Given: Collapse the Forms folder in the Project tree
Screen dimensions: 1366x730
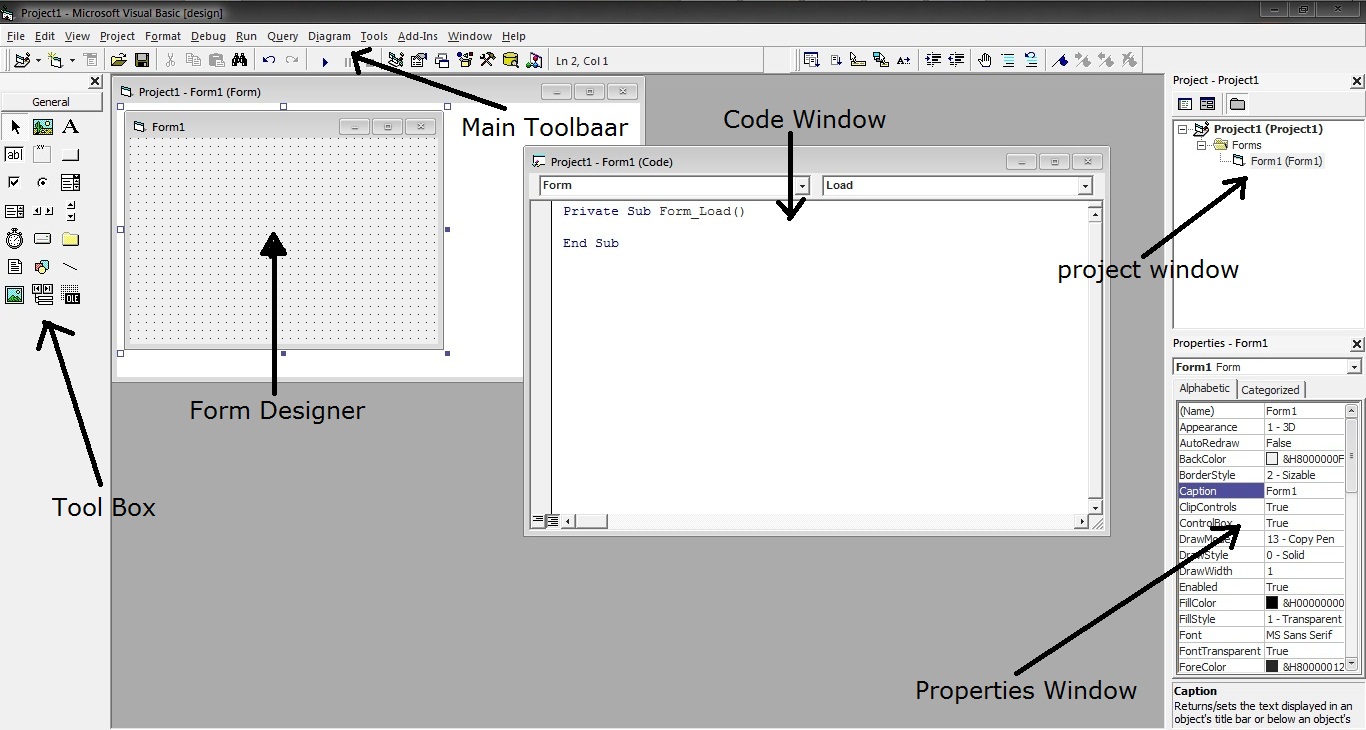Looking at the screenshot, I should point(1203,145).
